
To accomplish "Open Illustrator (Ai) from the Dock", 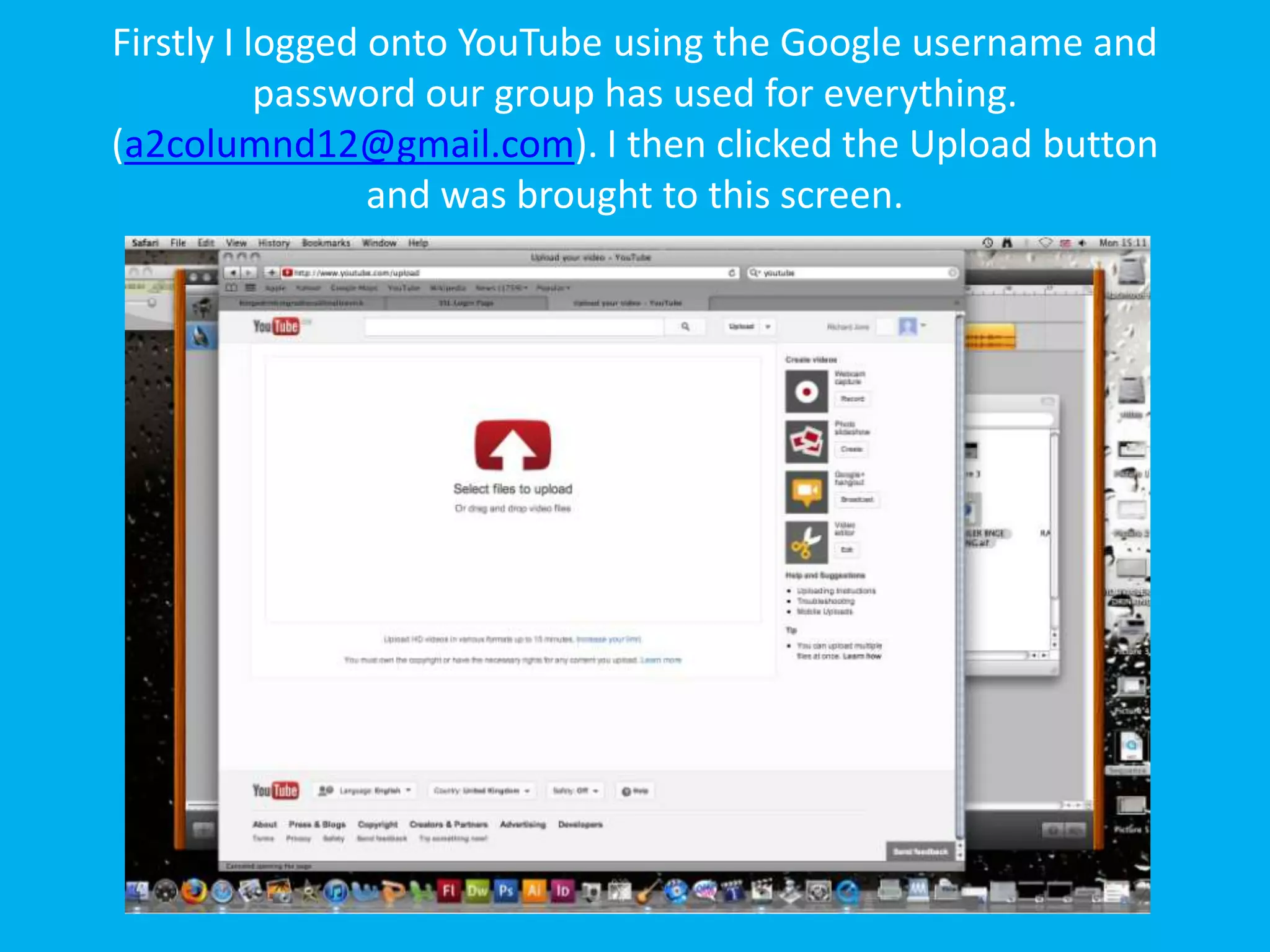I will [x=535, y=891].
